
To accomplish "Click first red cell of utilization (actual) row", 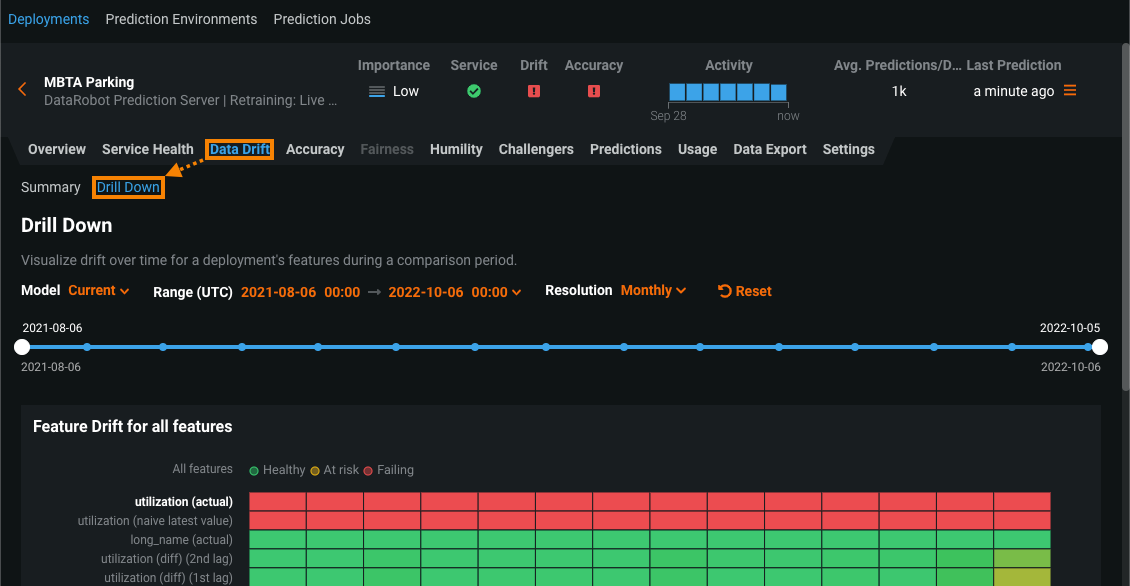I will coord(277,501).
